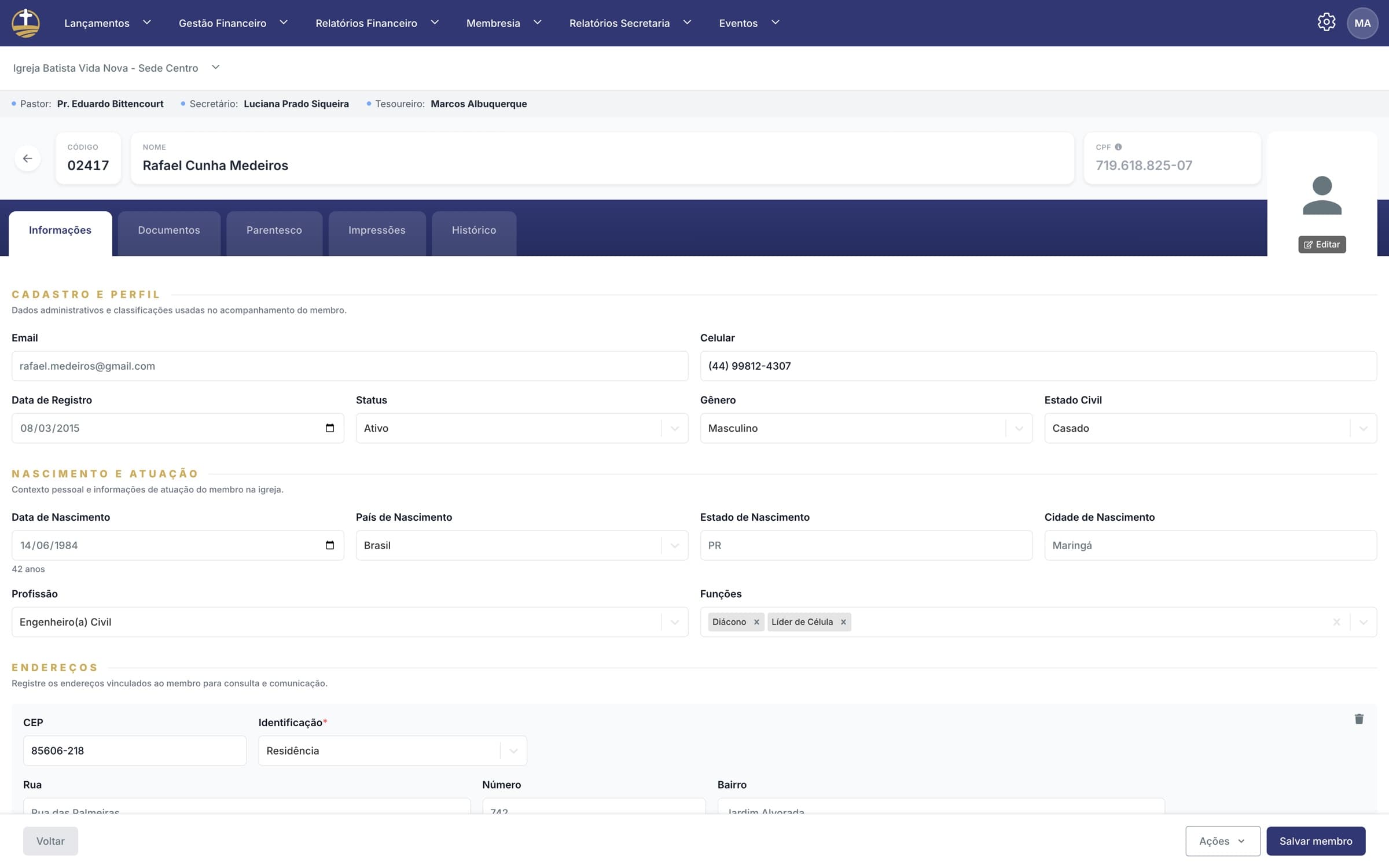The width and height of the screenshot is (1389, 868).
Task: Open the Identificação dropdown
Action: coord(392,751)
